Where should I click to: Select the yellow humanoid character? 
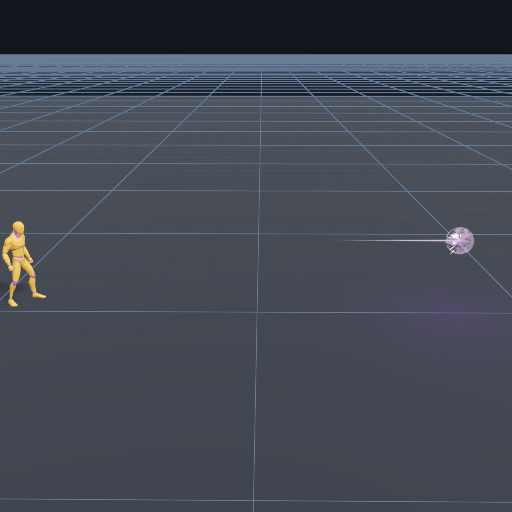point(22,264)
